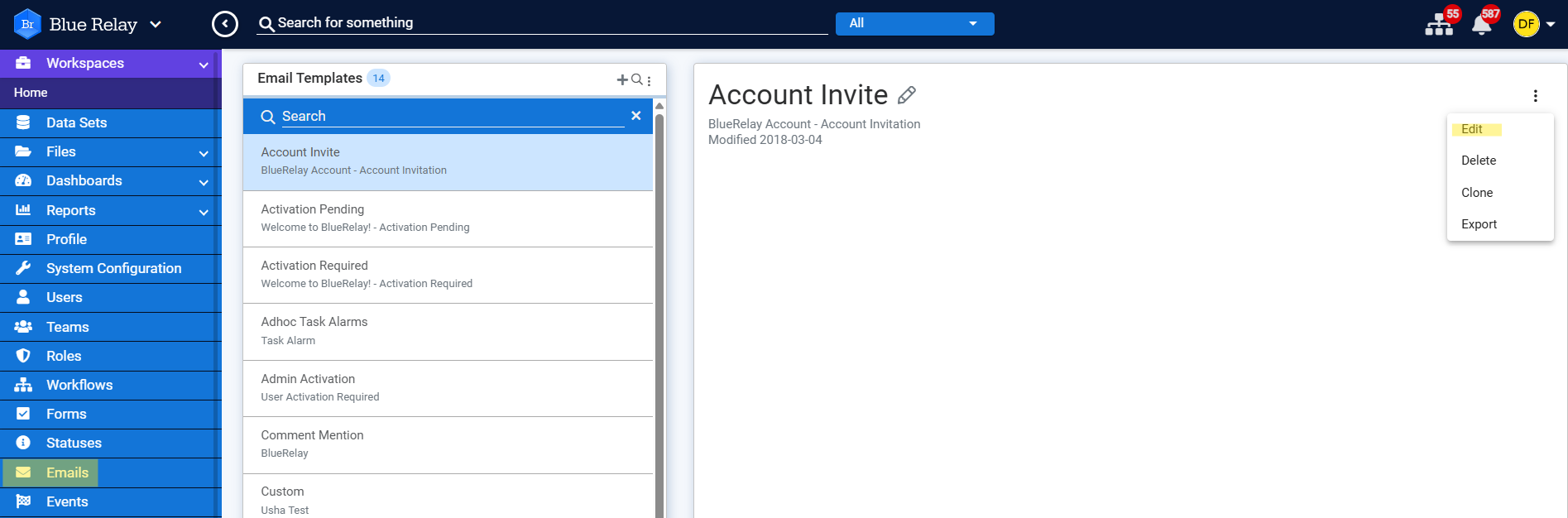
Task: Choose Clone from the context menu
Action: [x=1477, y=193]
